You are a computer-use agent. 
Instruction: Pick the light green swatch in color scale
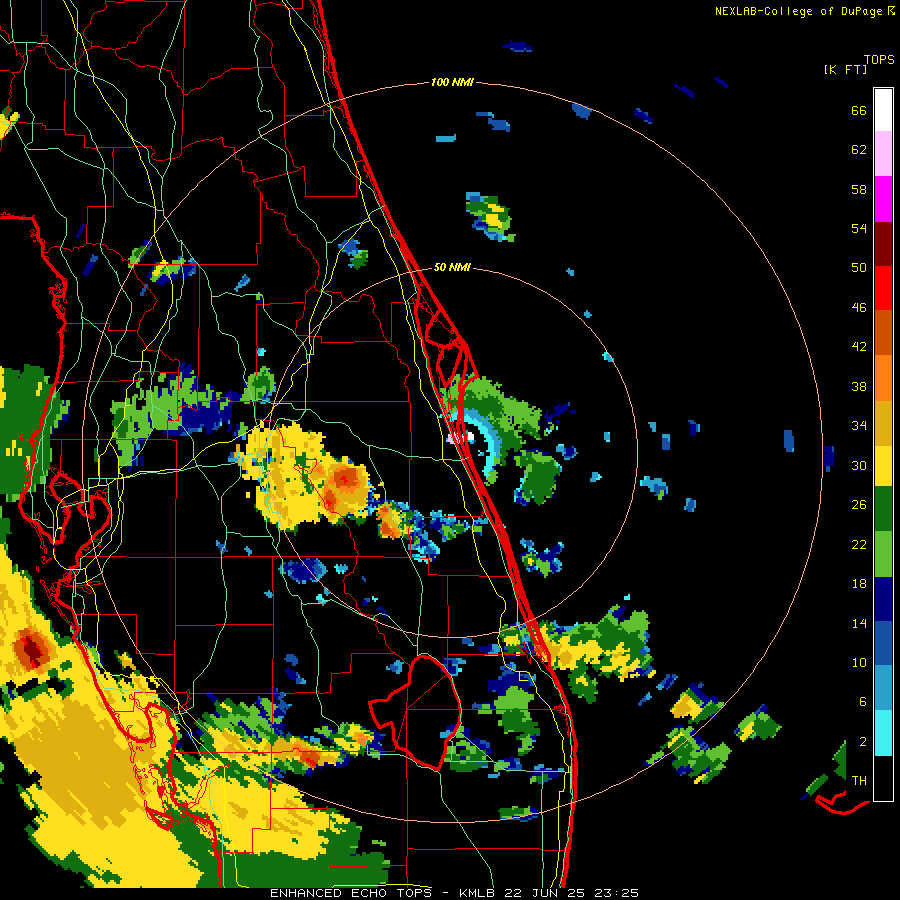[883, 554]
